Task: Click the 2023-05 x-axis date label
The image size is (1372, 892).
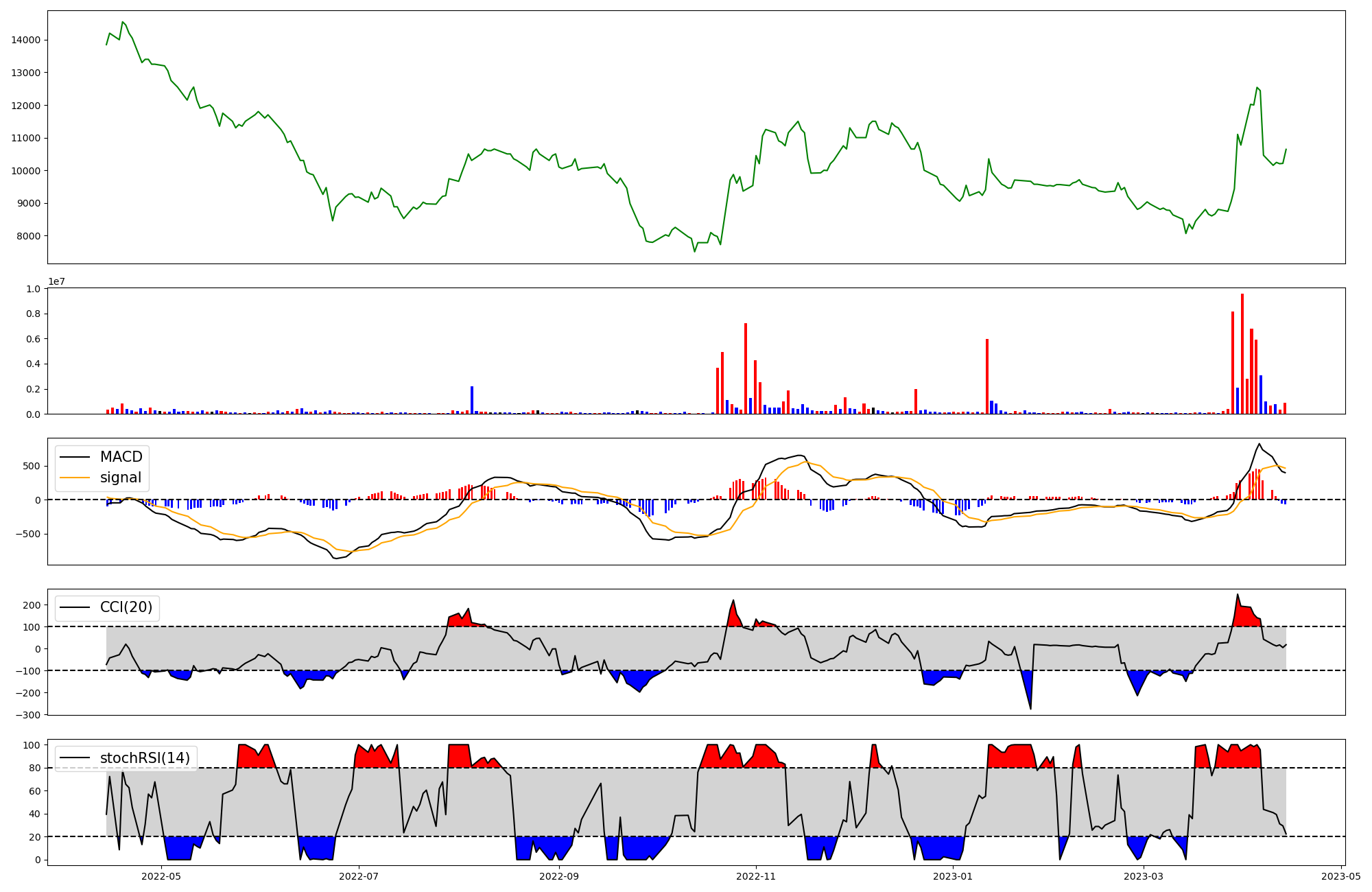Action: 1341,876
